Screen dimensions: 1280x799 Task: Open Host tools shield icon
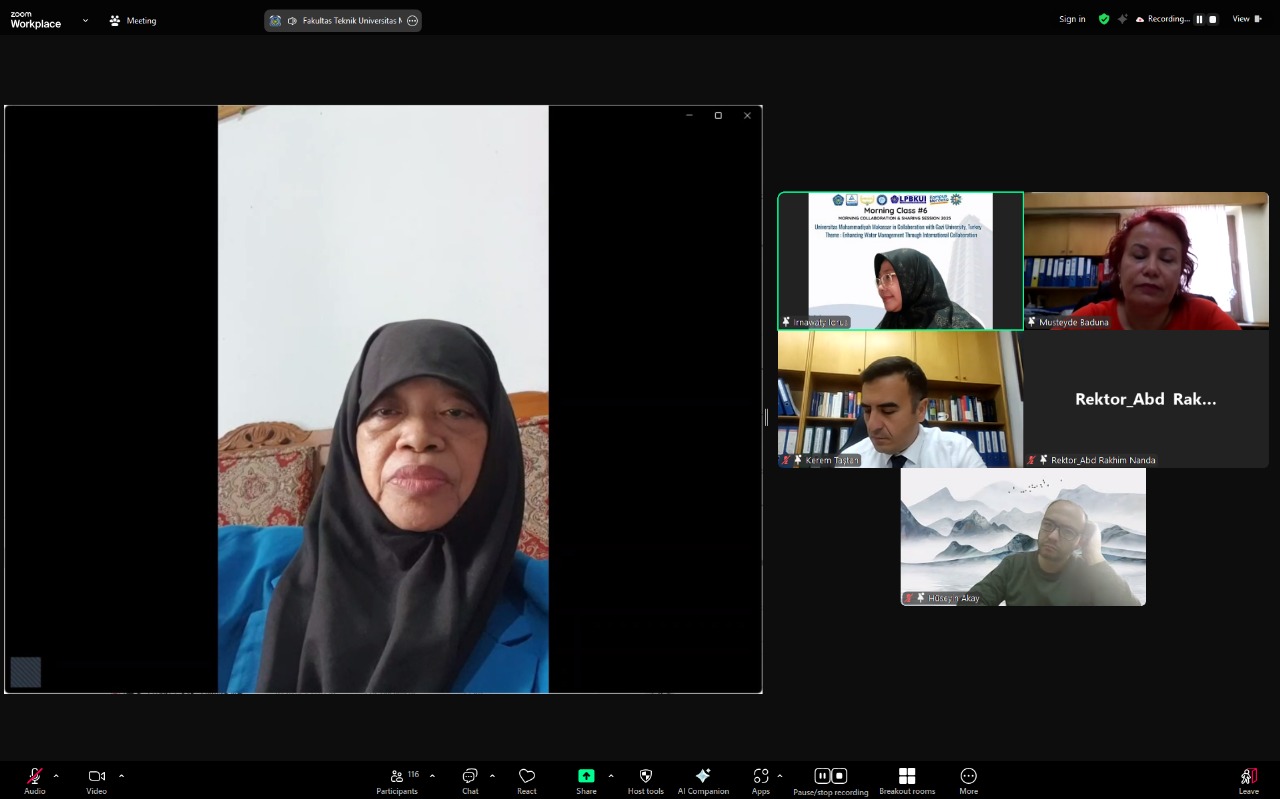[x=645, y=779]
